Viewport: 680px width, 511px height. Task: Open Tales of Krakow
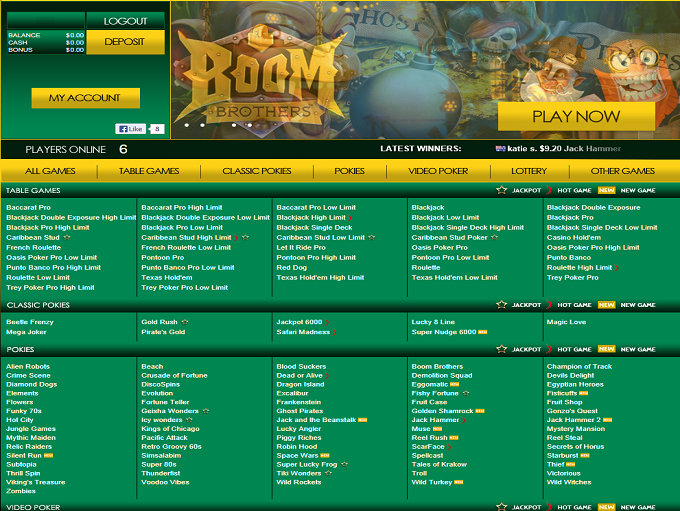click(439, 464)
